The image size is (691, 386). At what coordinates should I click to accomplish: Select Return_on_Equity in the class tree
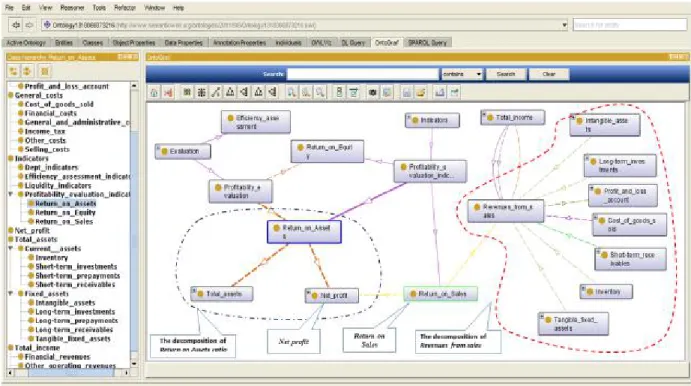click(x=65, y=212)
